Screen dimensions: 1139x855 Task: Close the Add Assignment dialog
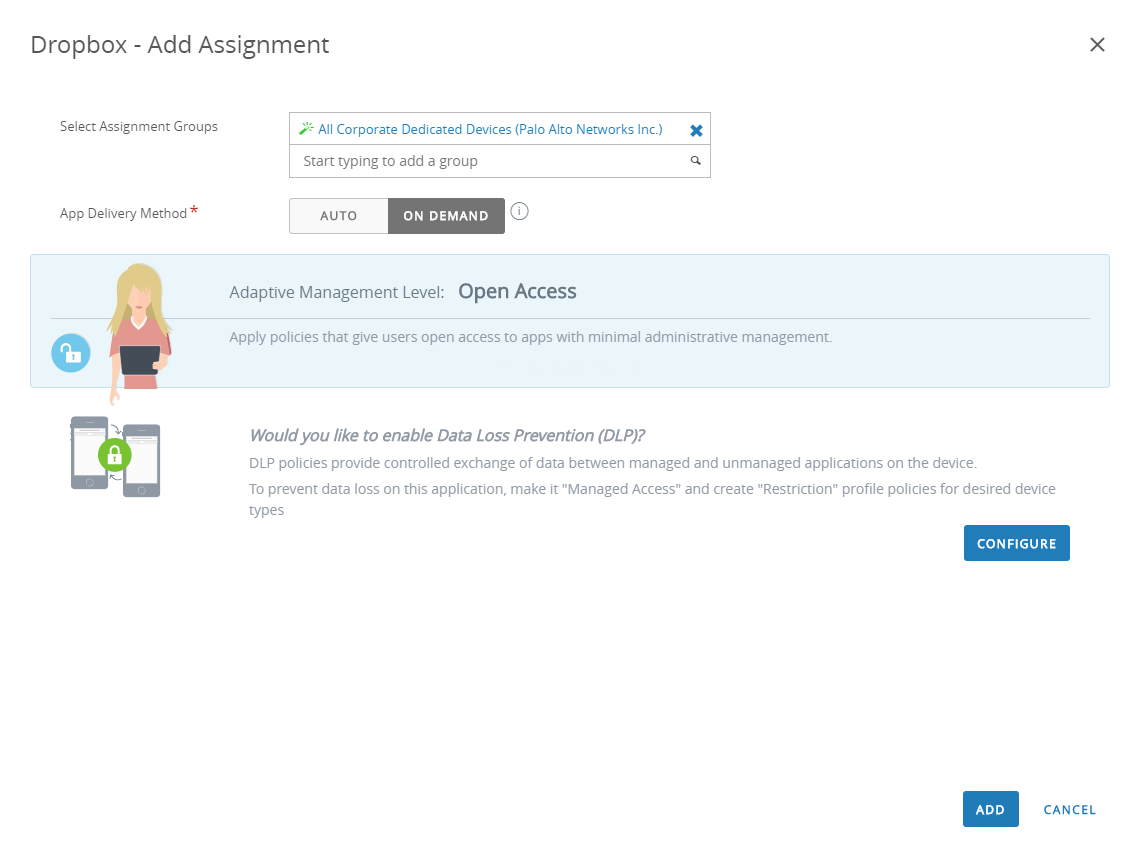[x=1097, y=45]
